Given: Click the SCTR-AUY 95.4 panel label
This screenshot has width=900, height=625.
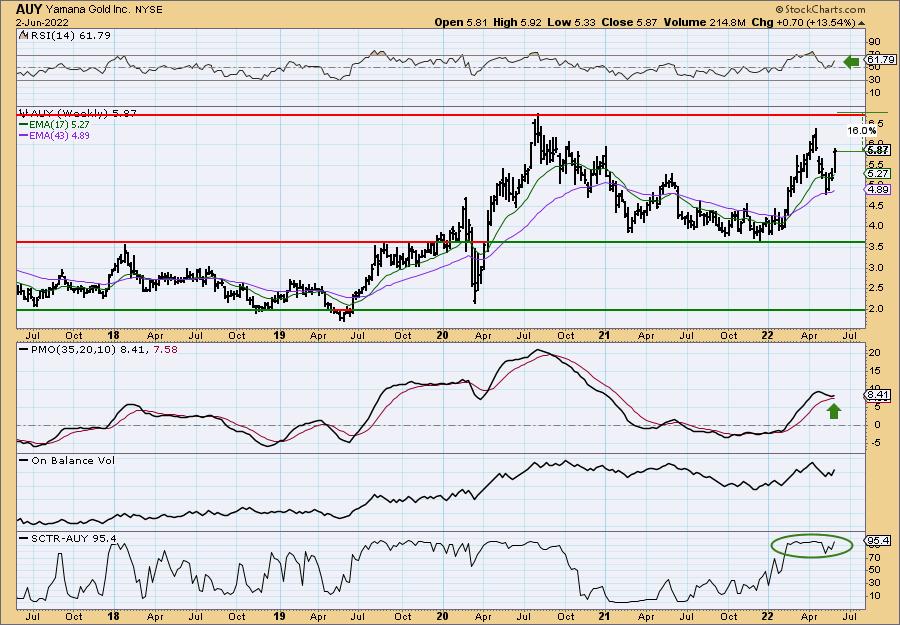Looking at the screenshot, I should (73, 539).
